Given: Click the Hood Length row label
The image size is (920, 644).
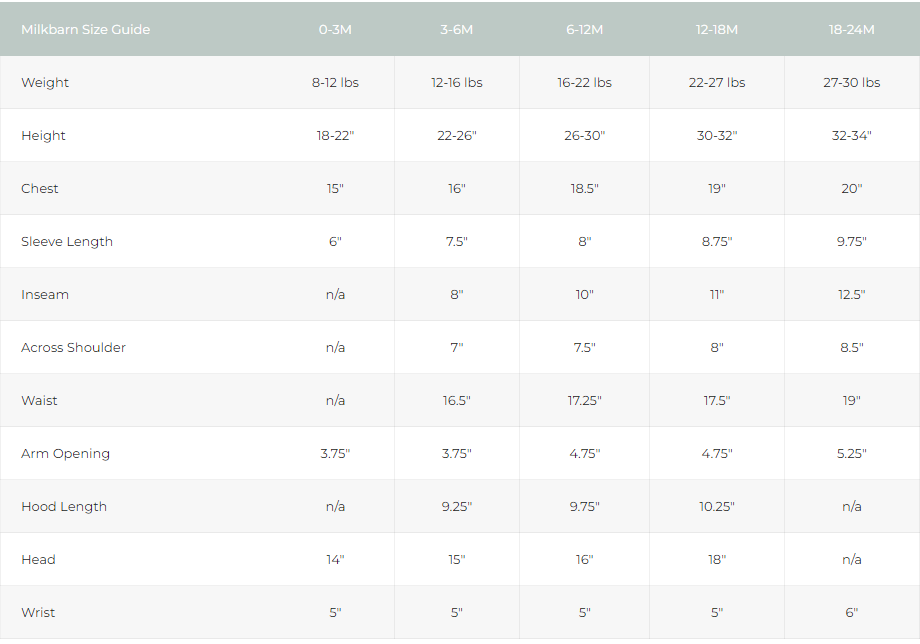Looking at the screenshot, I should (64, 506).
